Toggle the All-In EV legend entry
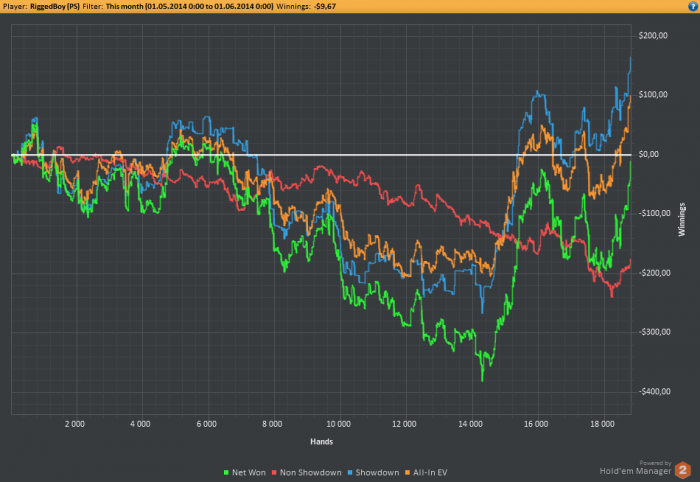700x482 pixels. click(426, 473)
